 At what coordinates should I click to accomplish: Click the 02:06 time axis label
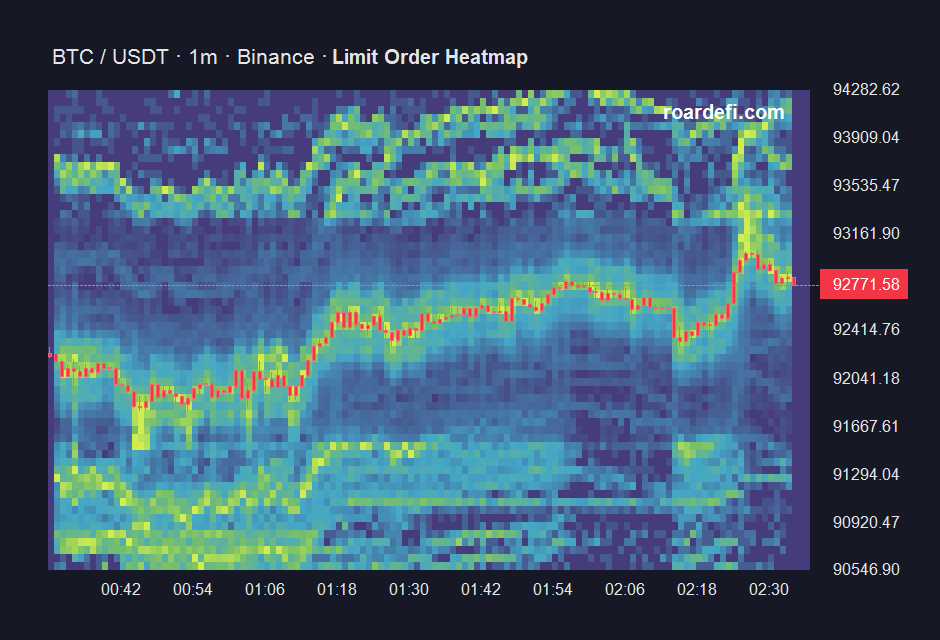point(625,590)
